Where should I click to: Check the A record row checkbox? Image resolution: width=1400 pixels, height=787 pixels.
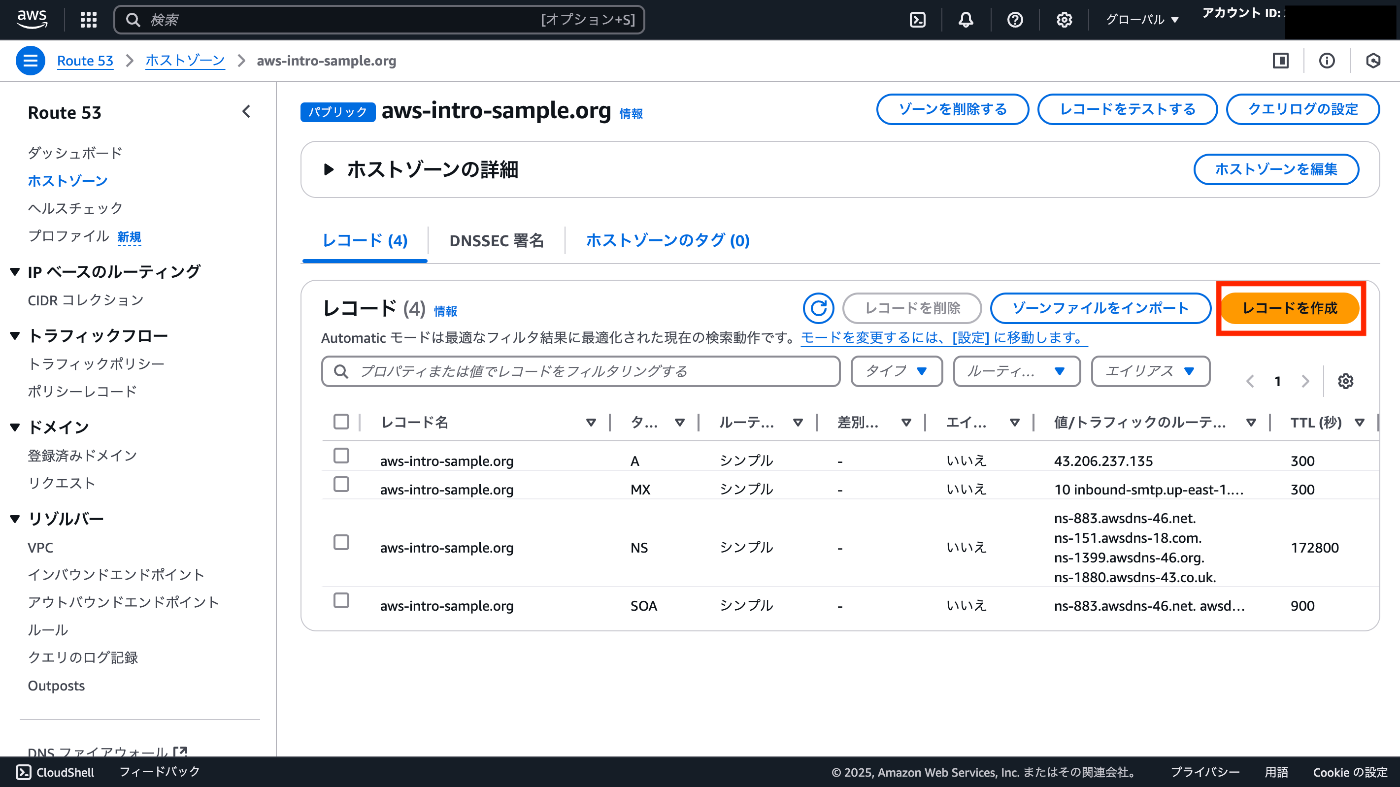coord(341,456)
